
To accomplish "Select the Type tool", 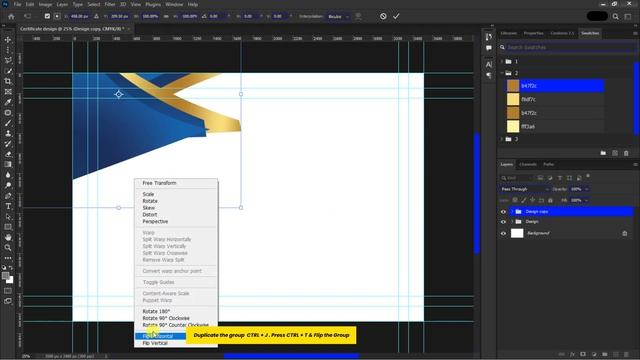I will 8,206.
